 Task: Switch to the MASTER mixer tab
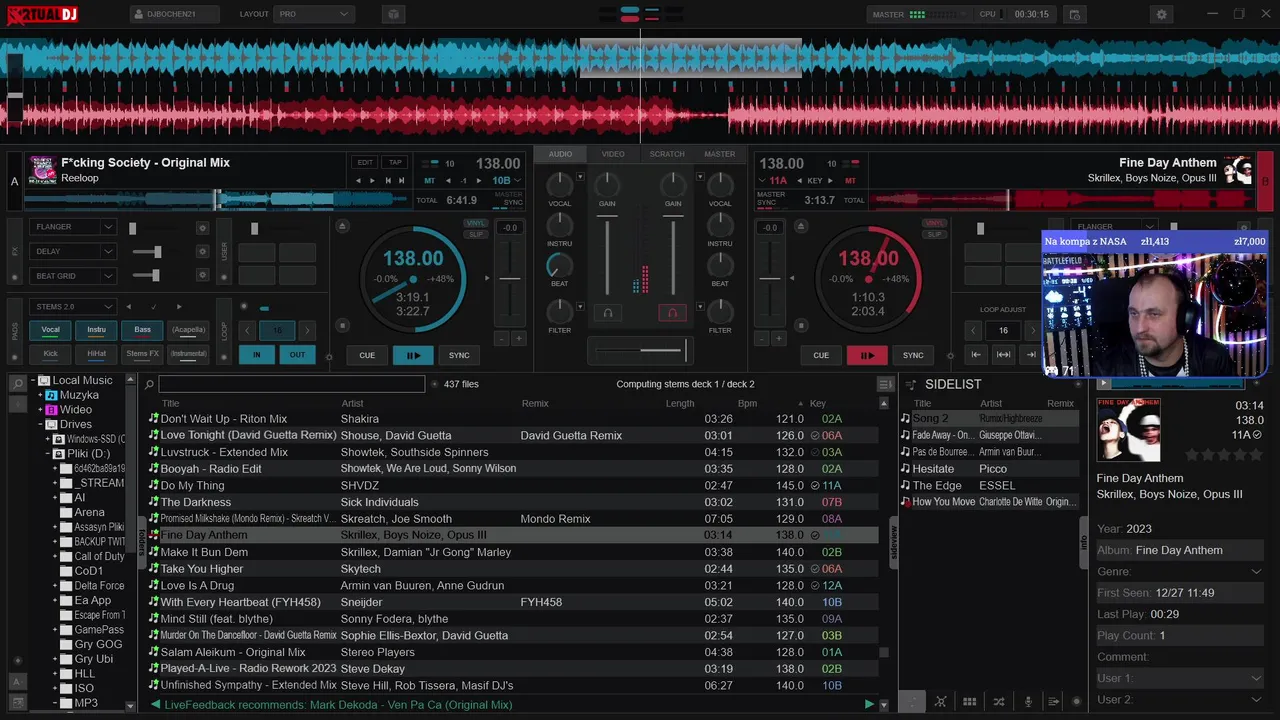pos(719,154)
